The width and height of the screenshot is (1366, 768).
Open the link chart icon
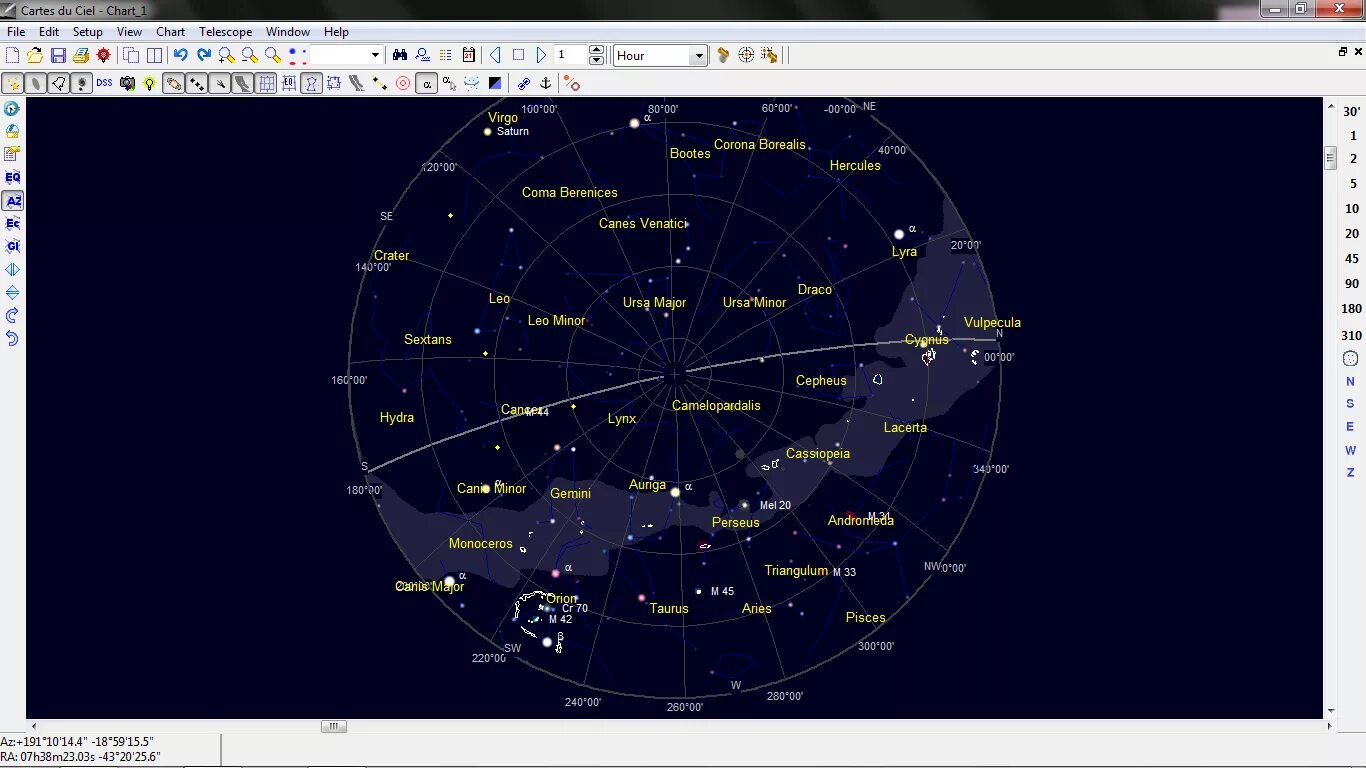(x=523, y=83)
